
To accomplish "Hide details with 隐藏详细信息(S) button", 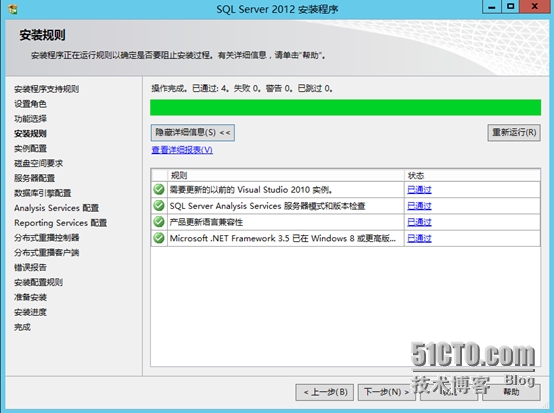I will pos(193,132).
